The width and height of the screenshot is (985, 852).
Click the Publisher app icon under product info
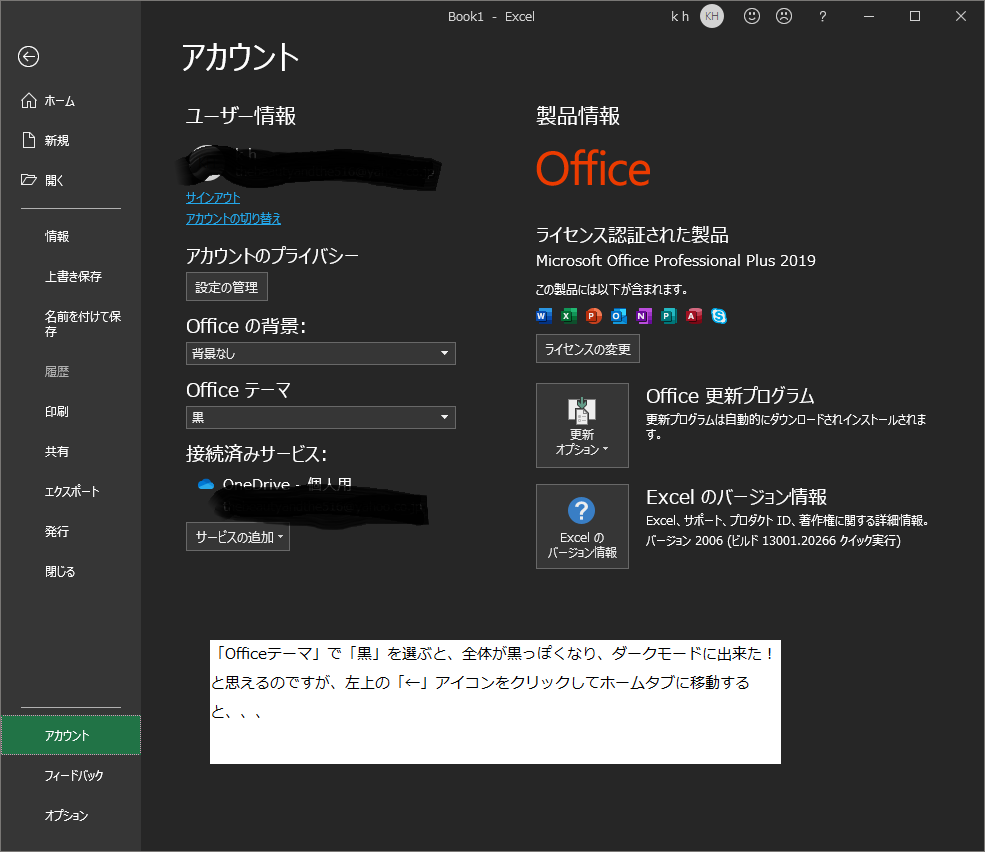click(668, 315)
